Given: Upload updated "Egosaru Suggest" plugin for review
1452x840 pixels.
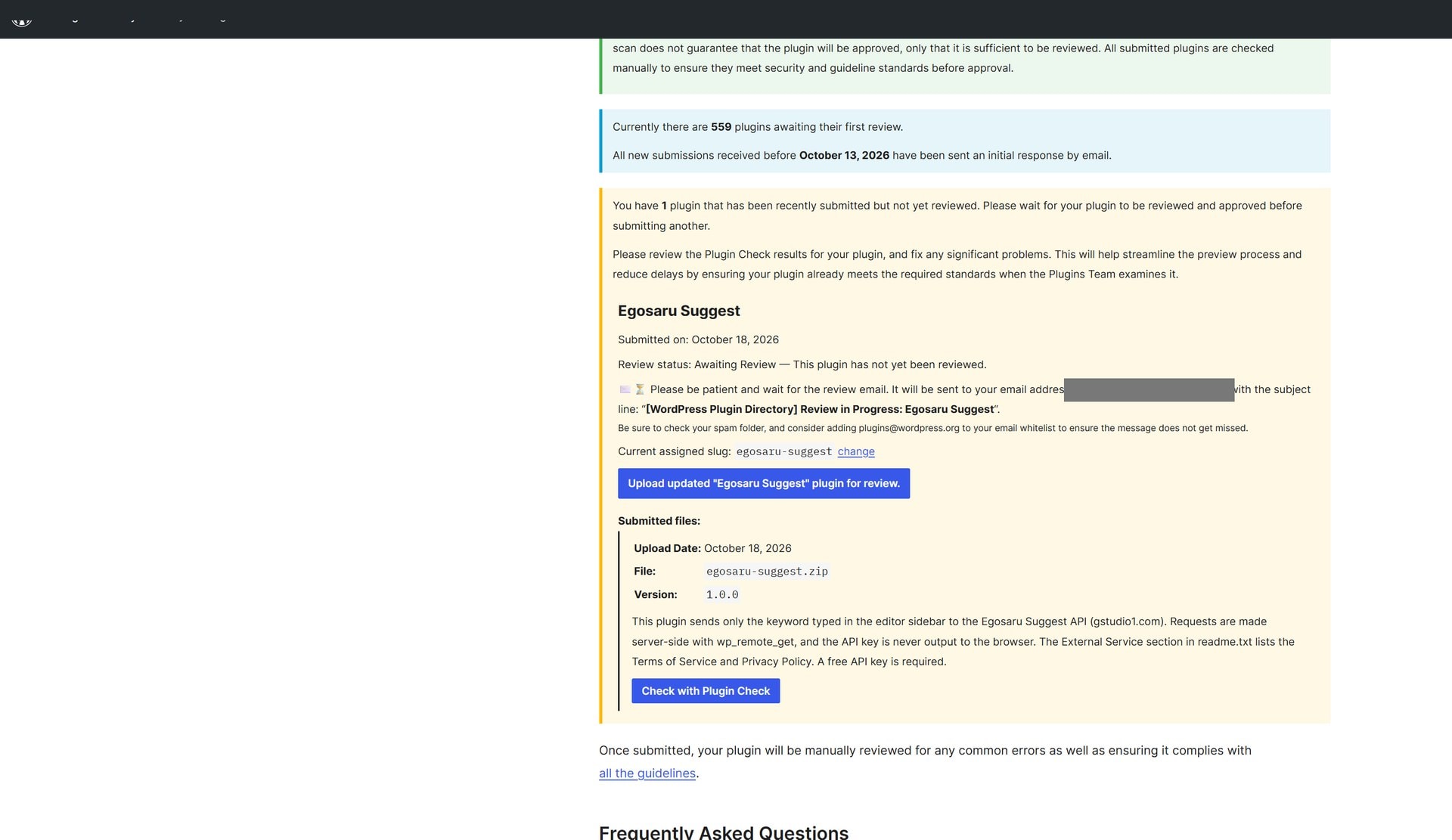Looking at the screenshot, I should click(763, 484).
